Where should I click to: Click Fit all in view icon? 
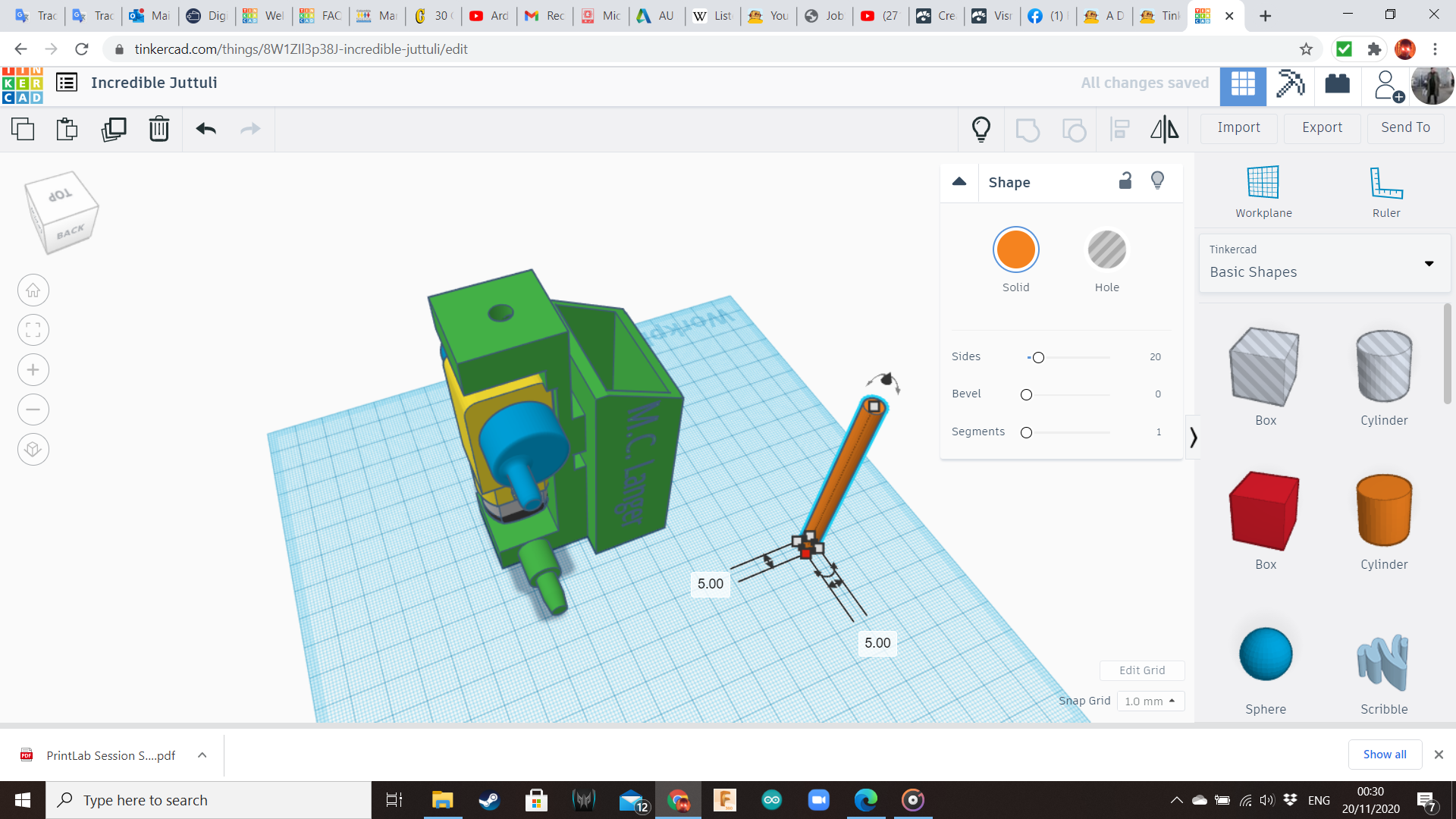coord(33,330)
